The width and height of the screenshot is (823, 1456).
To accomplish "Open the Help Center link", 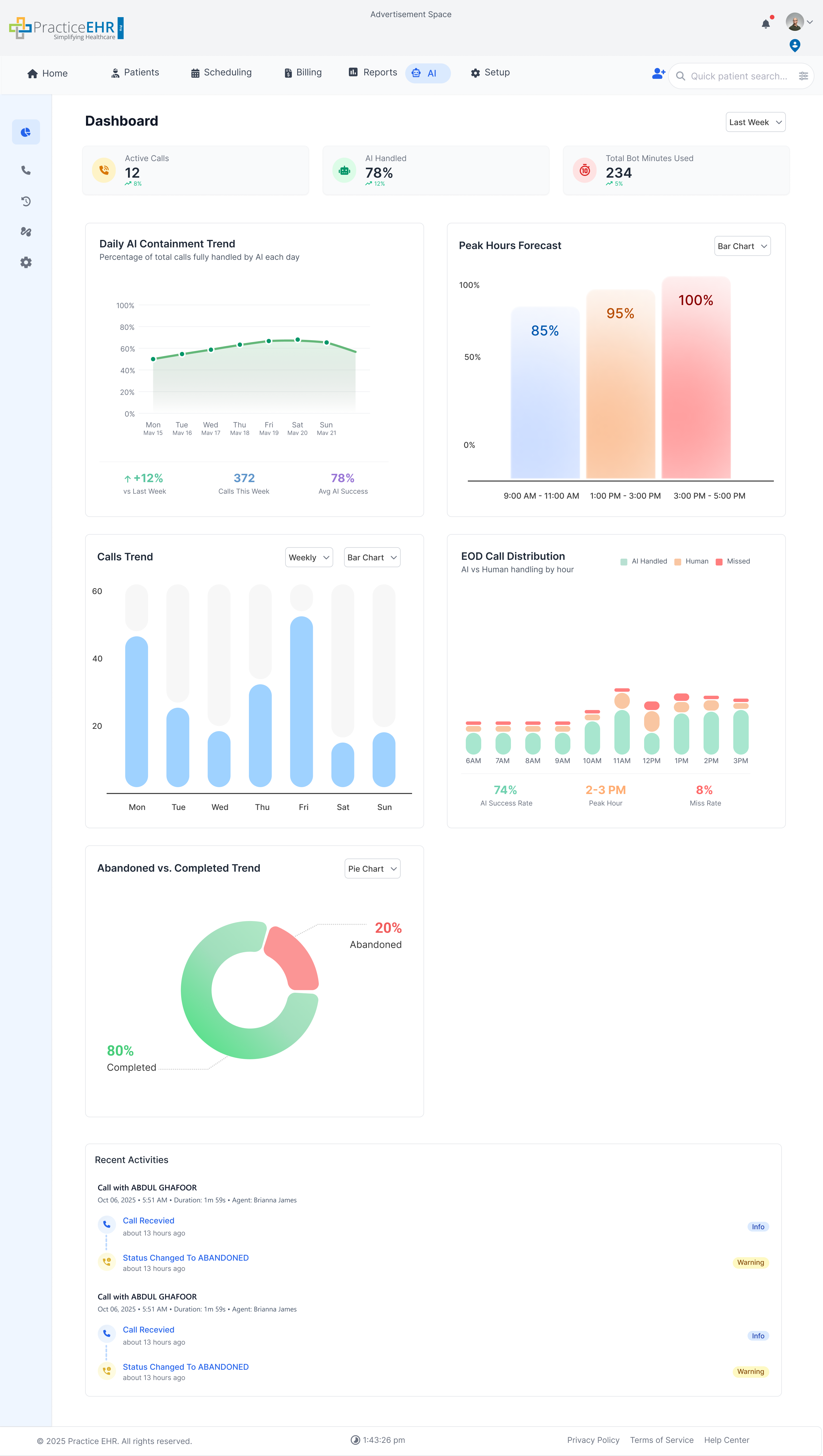I will coord(726,1440).
